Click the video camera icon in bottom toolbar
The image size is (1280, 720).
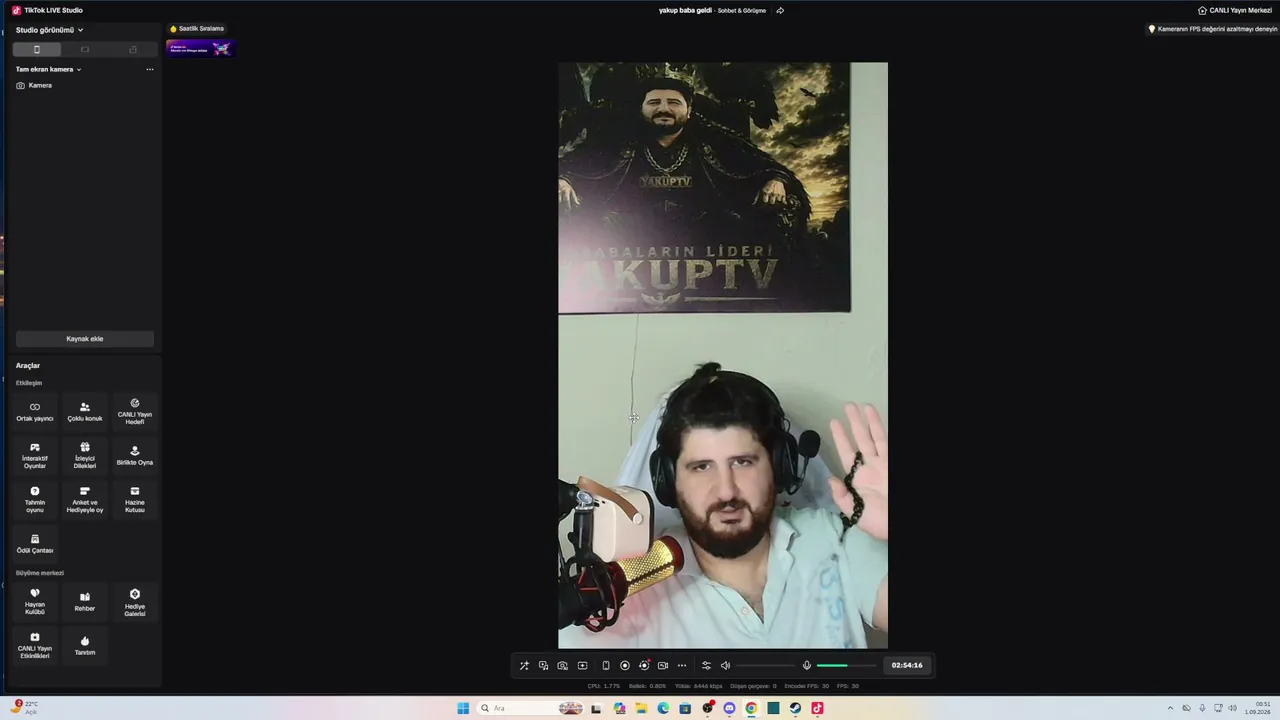pos(662,665)
